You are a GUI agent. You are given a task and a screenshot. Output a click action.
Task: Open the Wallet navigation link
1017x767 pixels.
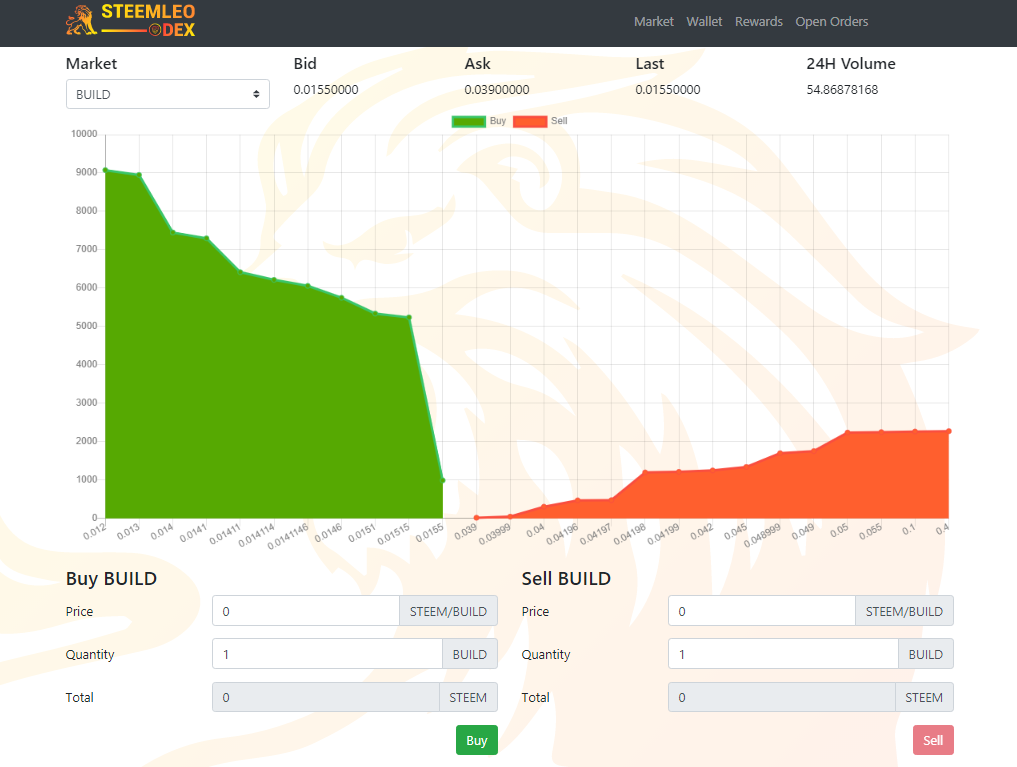[x=704, y=21]
